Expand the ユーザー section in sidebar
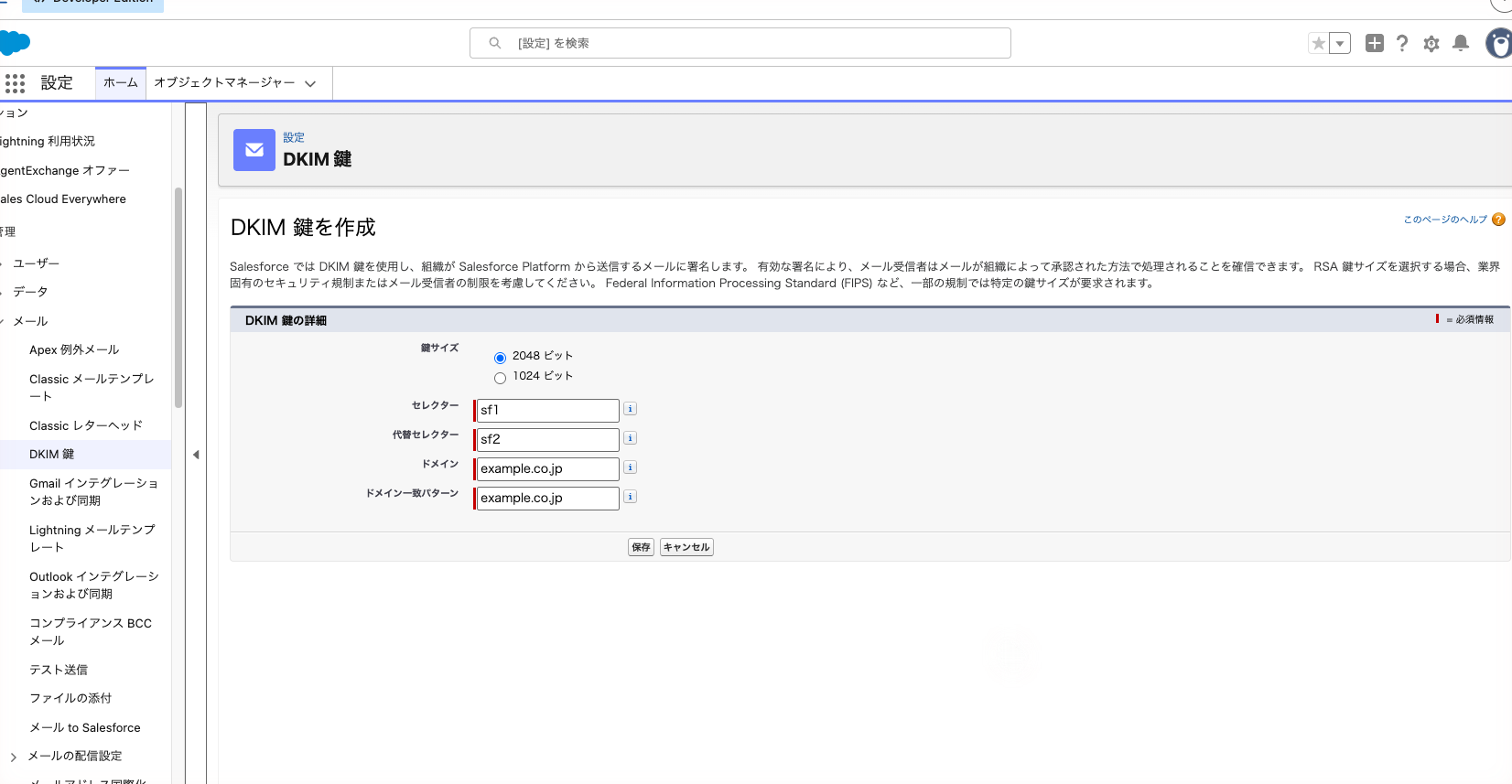 3,263
